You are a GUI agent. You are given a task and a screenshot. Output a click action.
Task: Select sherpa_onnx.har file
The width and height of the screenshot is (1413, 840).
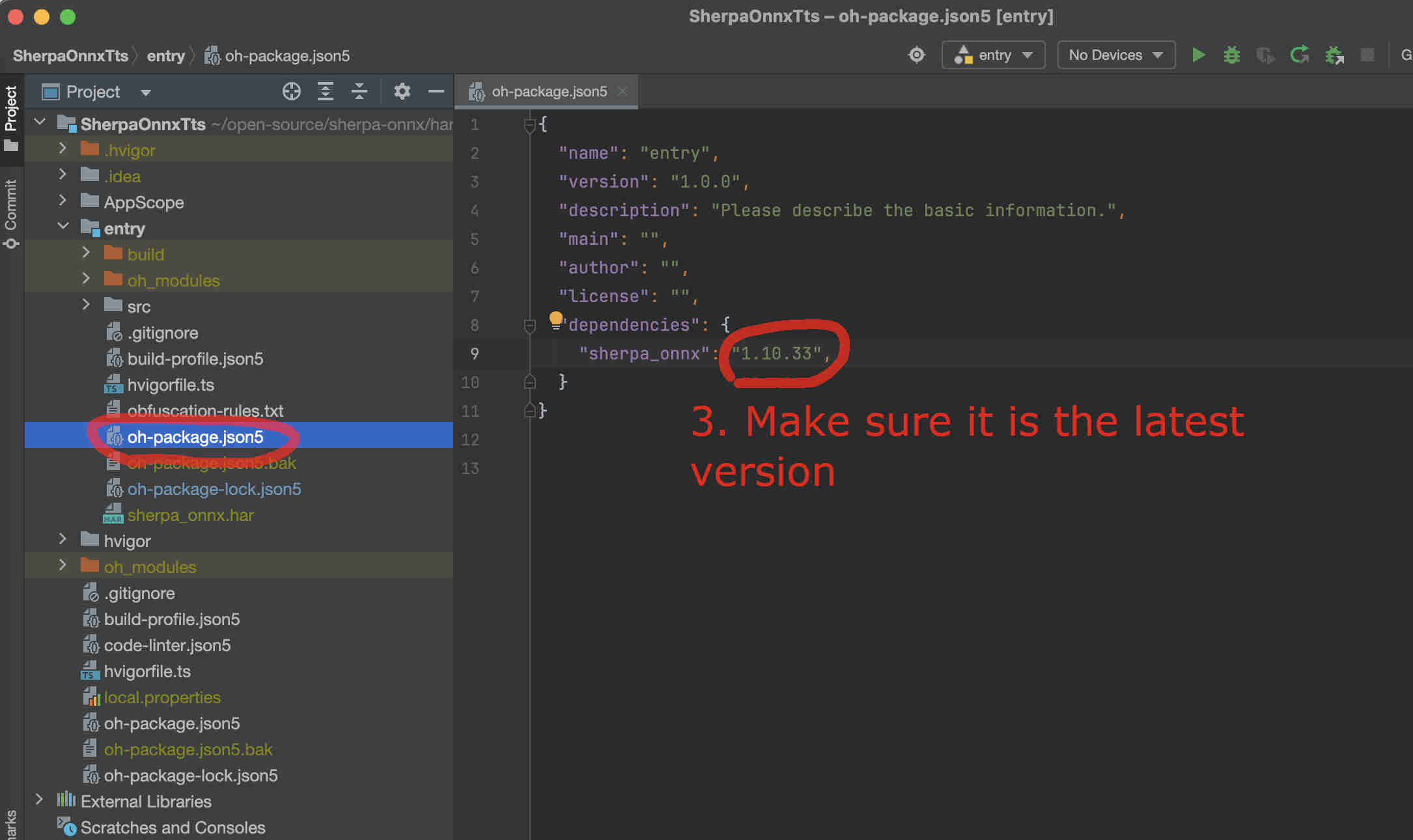190,515
